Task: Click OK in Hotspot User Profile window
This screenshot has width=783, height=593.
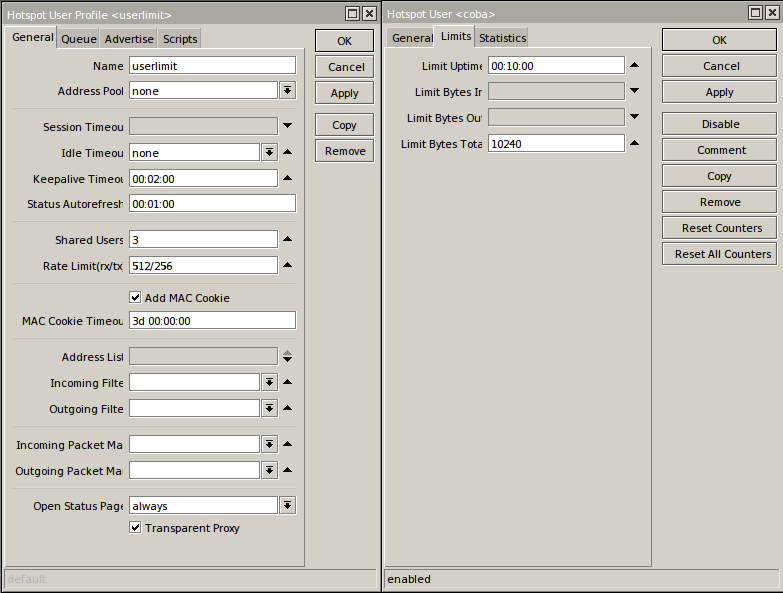Action: 344,41
